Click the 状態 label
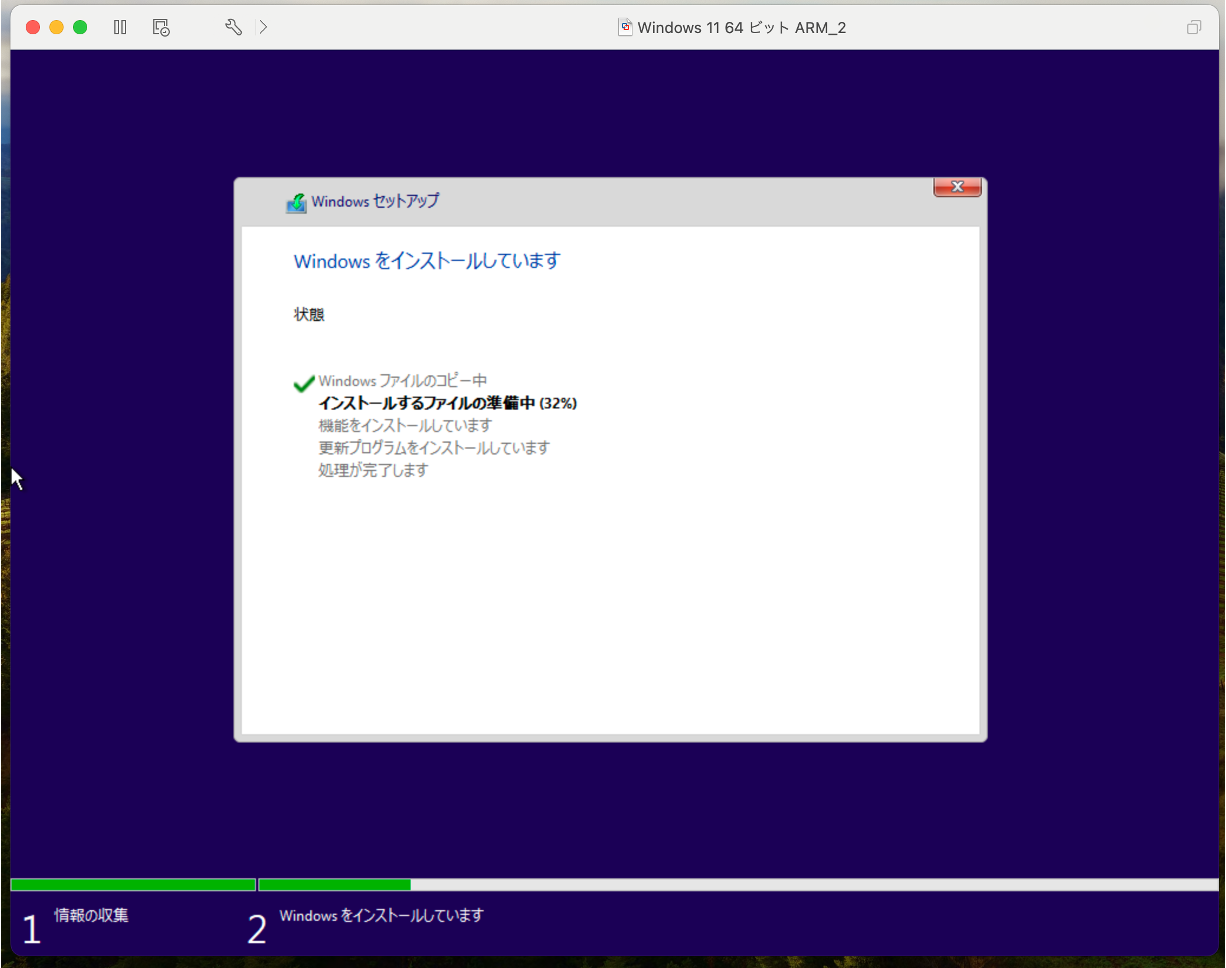Image resolution: width=1226 pixels, height=968 pixels. pyautogui.click(x=309, y=314)
